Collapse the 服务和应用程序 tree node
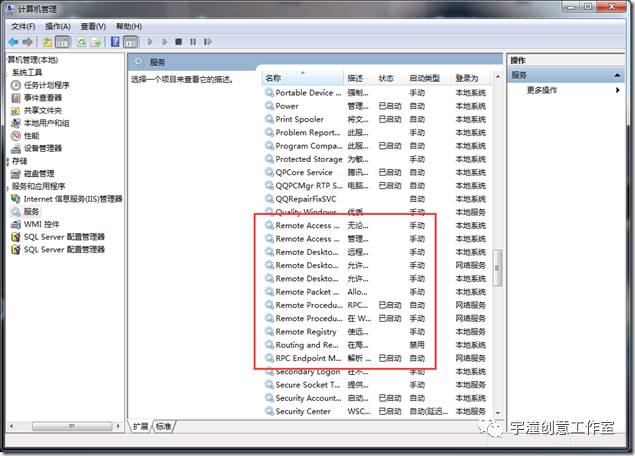Screen dimensions: 635x456 [7, 186]
